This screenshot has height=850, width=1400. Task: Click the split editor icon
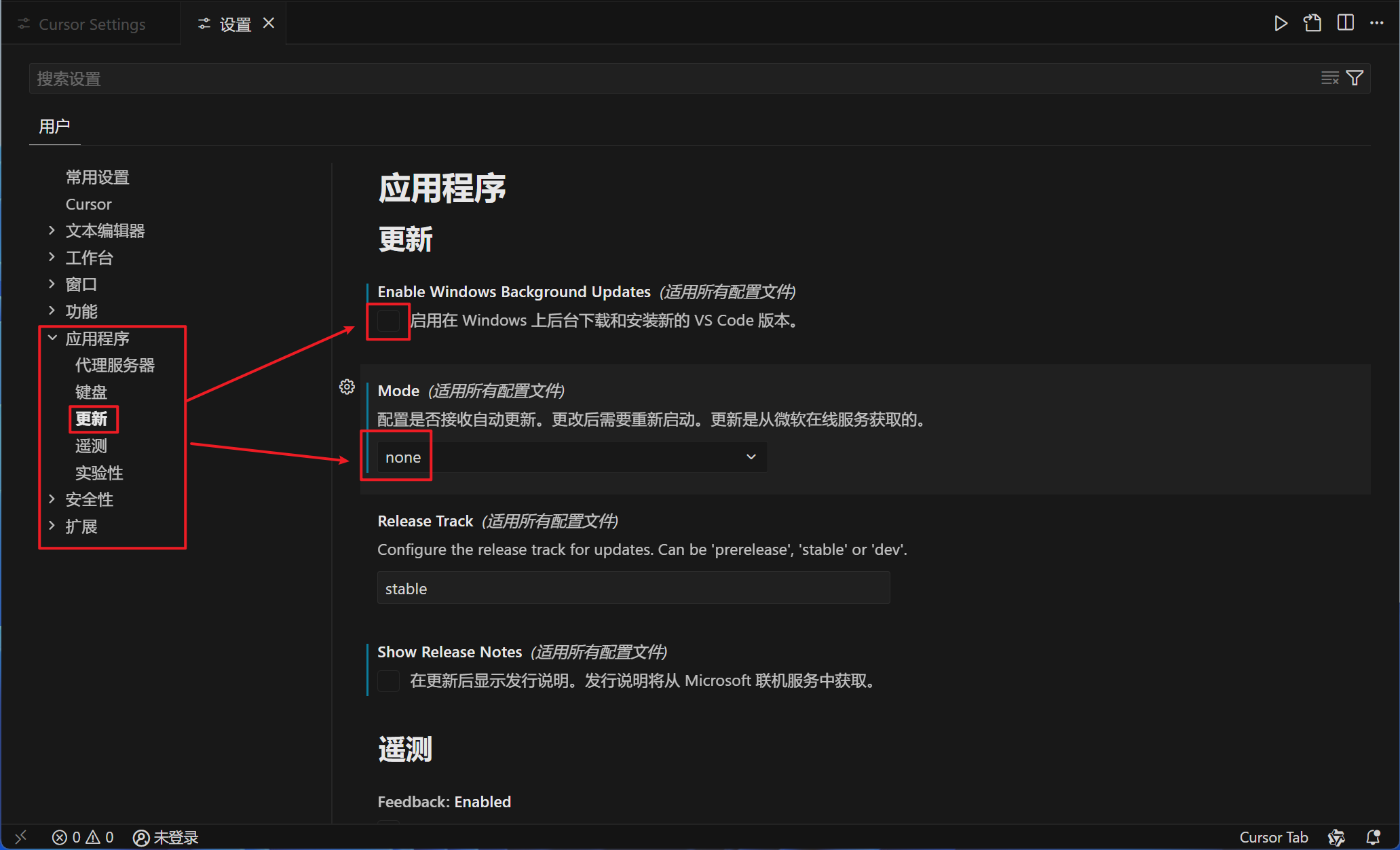1345,23
